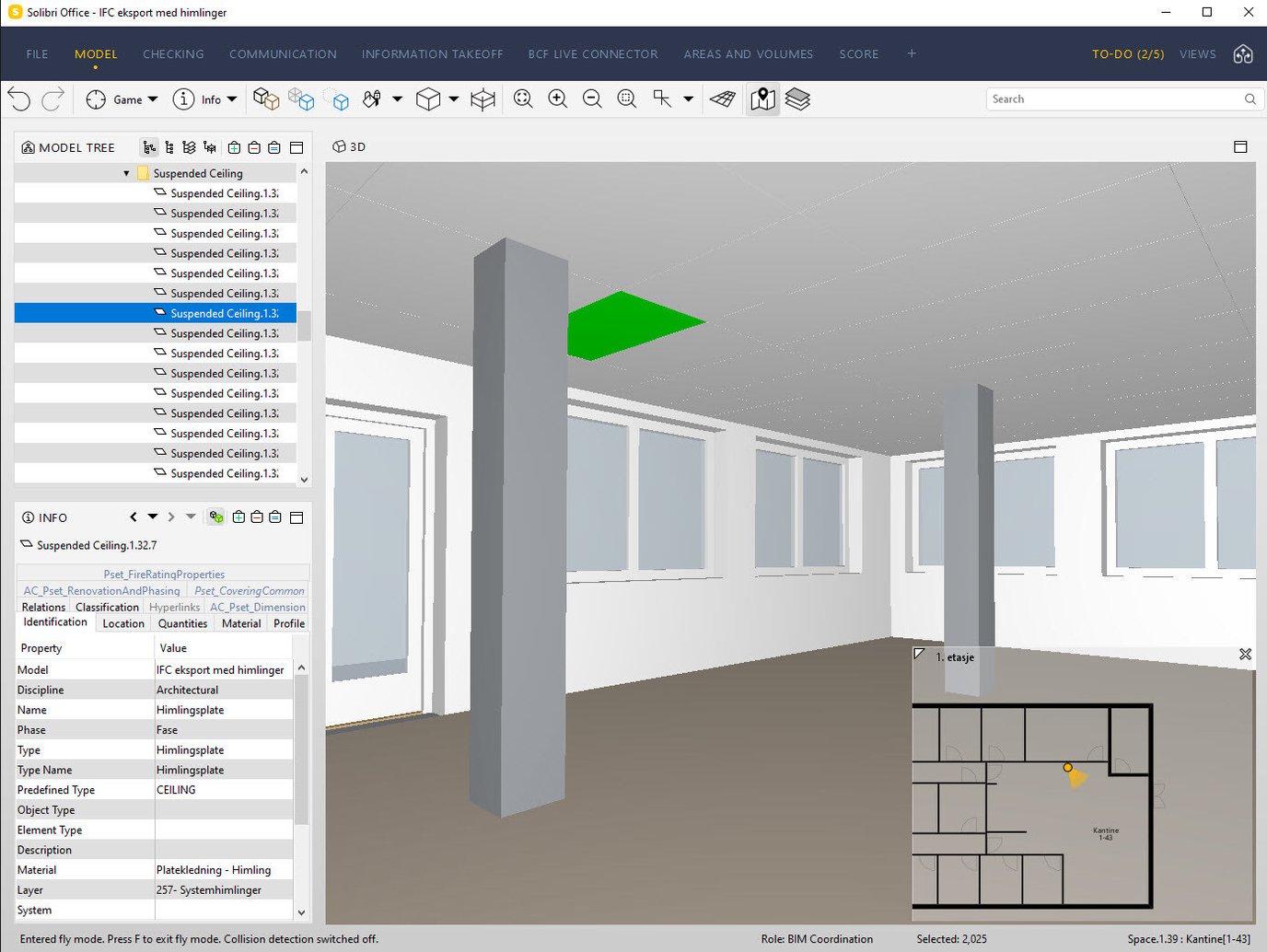1267x952 pixels.
Task: Click the Add to selection basket in Model Tree
Action: click(234, 147)
